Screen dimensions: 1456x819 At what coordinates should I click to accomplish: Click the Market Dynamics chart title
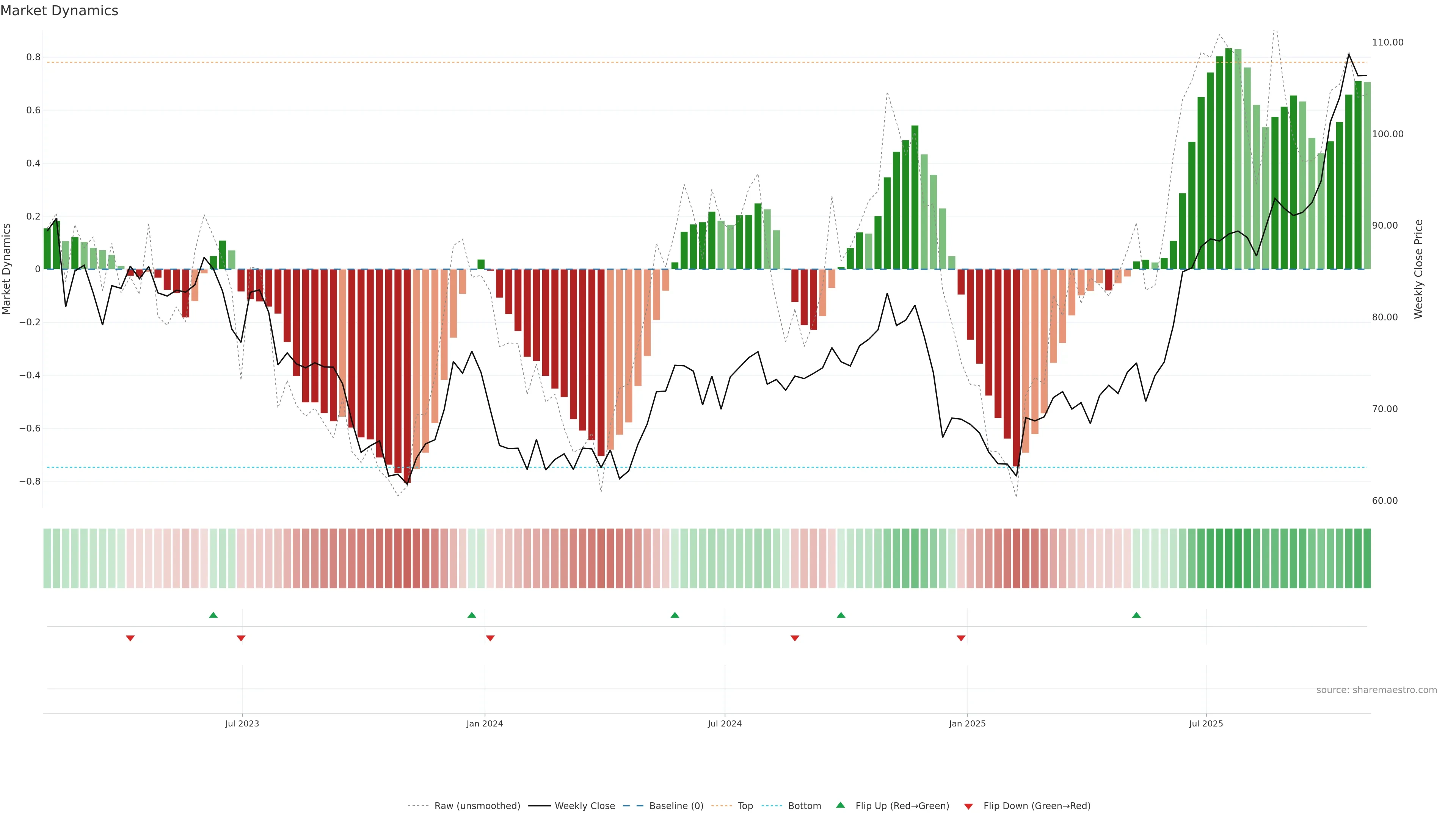(x=60, y=11)
